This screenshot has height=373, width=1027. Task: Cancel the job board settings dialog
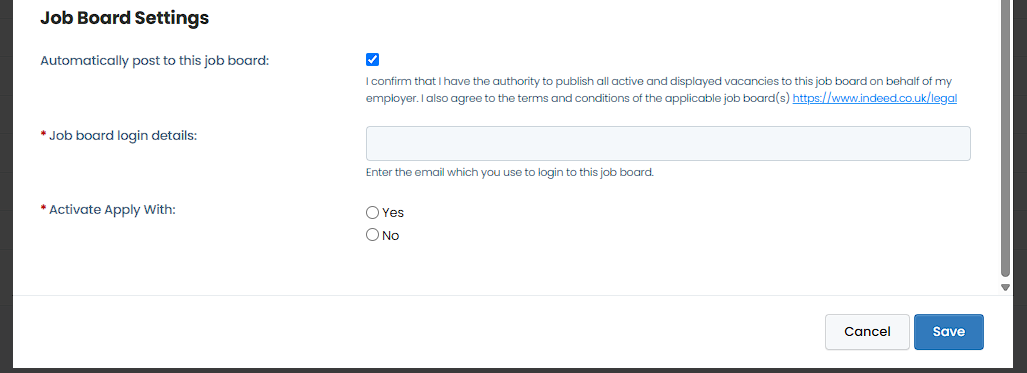click(867, 332)
